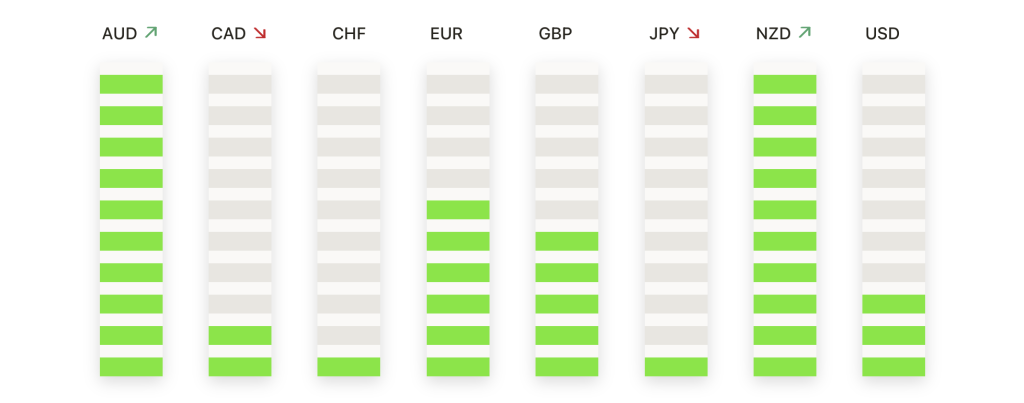Select the USD currency heading
This screenshot has width=1024, height=403.
882,33
